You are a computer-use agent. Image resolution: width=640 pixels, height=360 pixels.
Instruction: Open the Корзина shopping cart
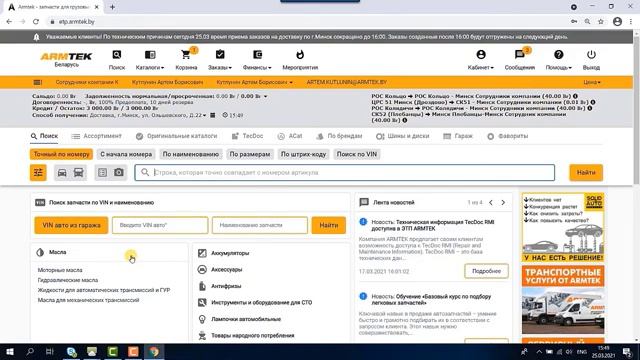tap(186, 60)
